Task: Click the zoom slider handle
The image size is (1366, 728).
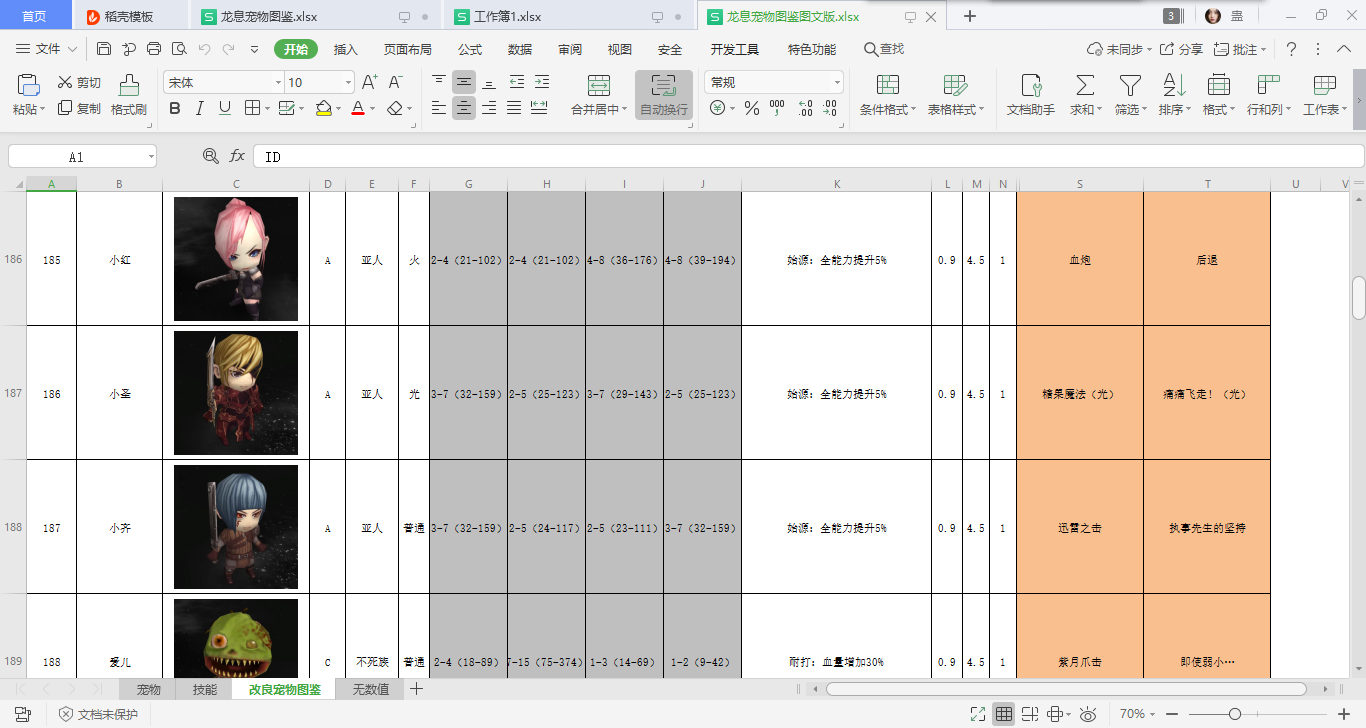Action: pos(1235,714)
